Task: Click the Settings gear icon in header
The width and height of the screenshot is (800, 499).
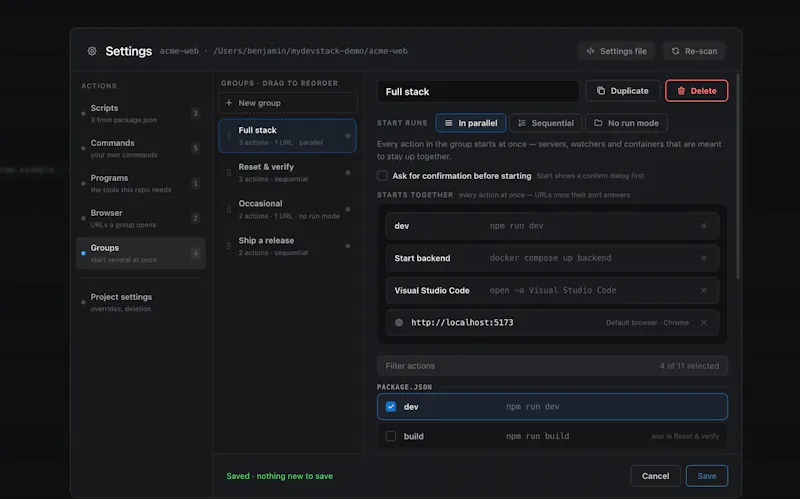Action: pos(92,51)
